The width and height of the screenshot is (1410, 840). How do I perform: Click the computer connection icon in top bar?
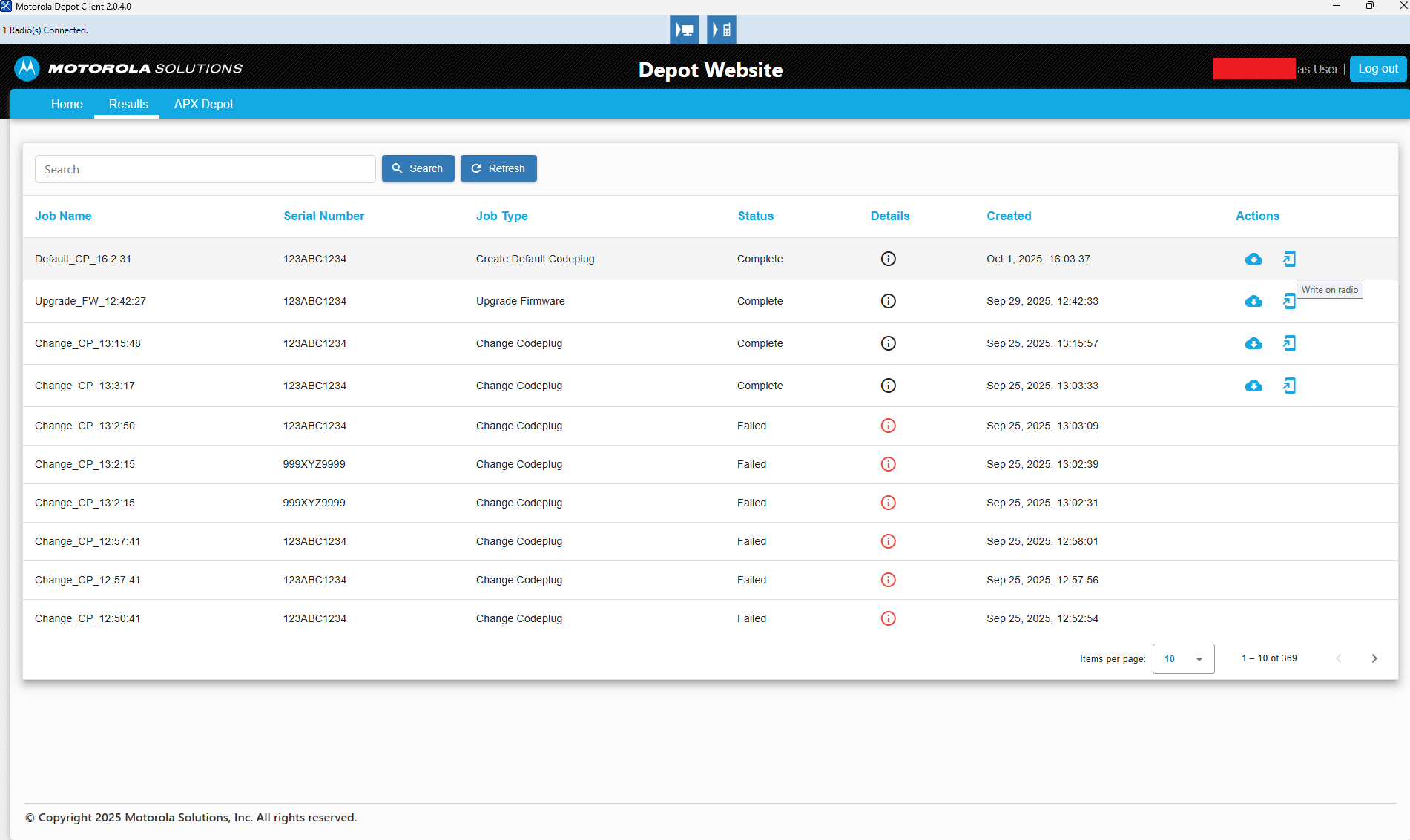click(684, 30)
